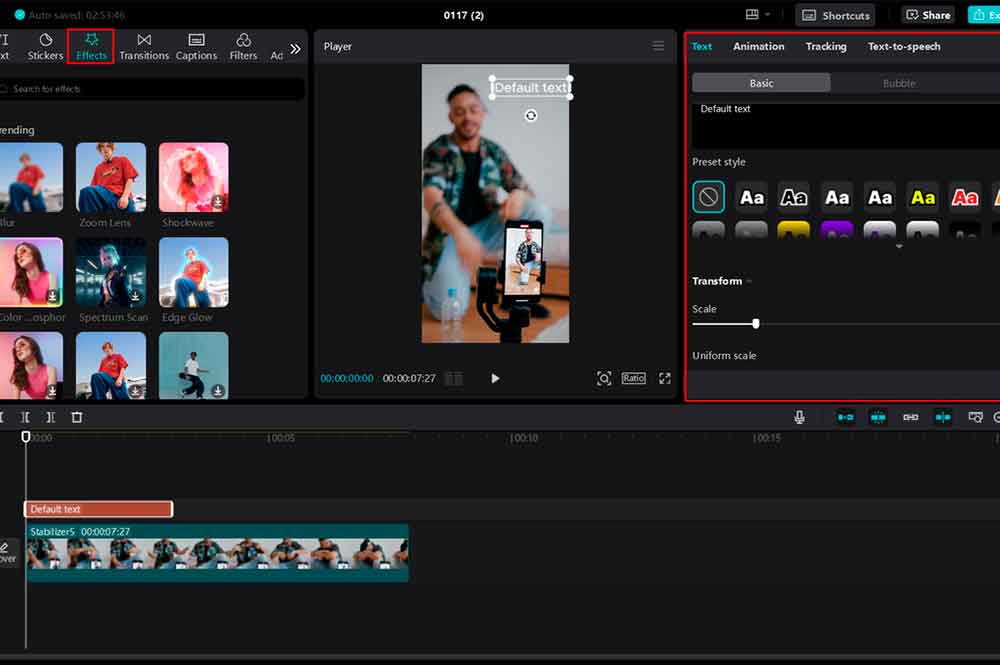This screenshot has height=665, width=1000.
Task: Click the Scale slider handle
Action: pyautogui.click(x=756, y=324)
